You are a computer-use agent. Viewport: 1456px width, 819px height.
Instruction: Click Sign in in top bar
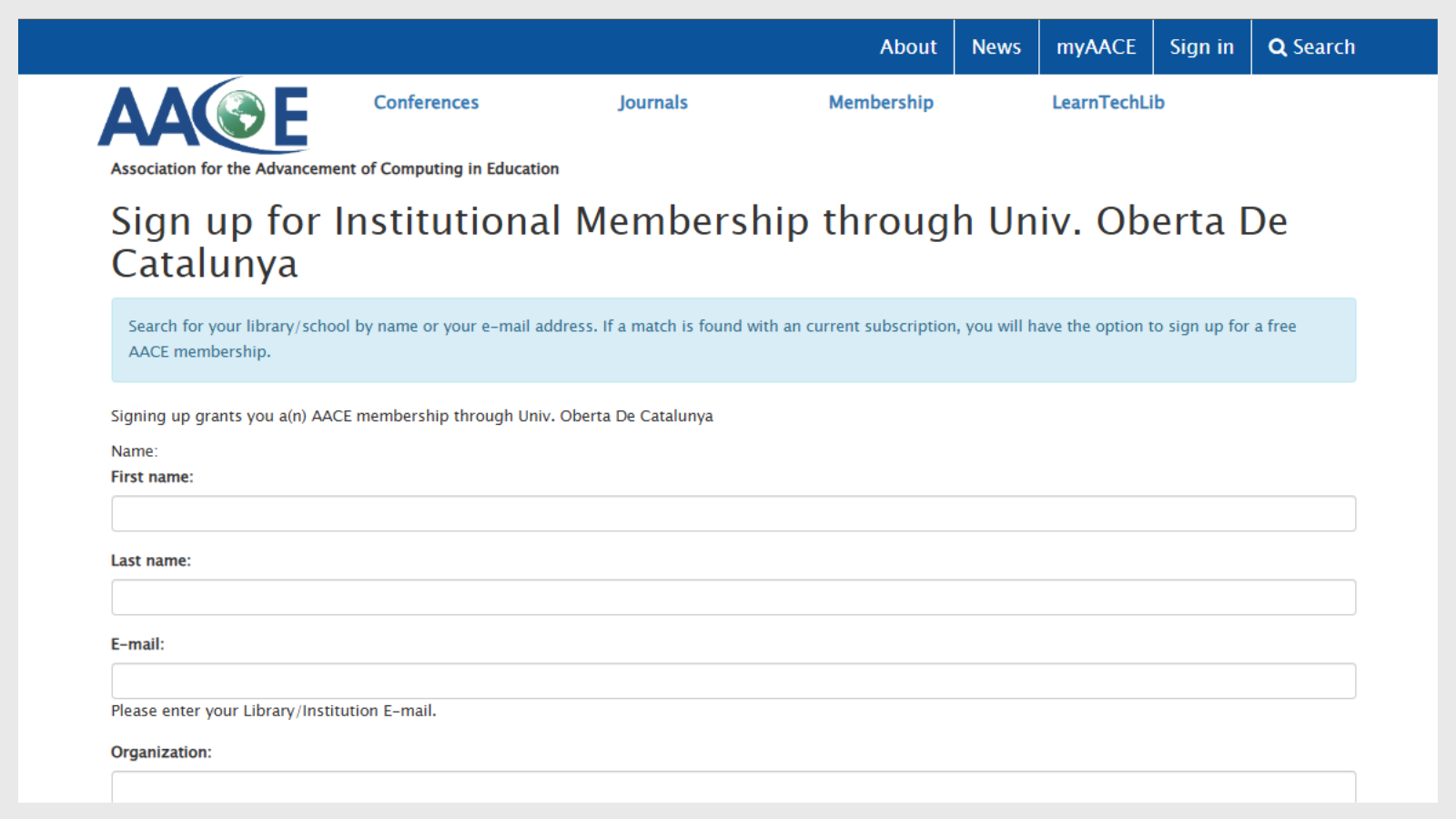(1201, 47)
